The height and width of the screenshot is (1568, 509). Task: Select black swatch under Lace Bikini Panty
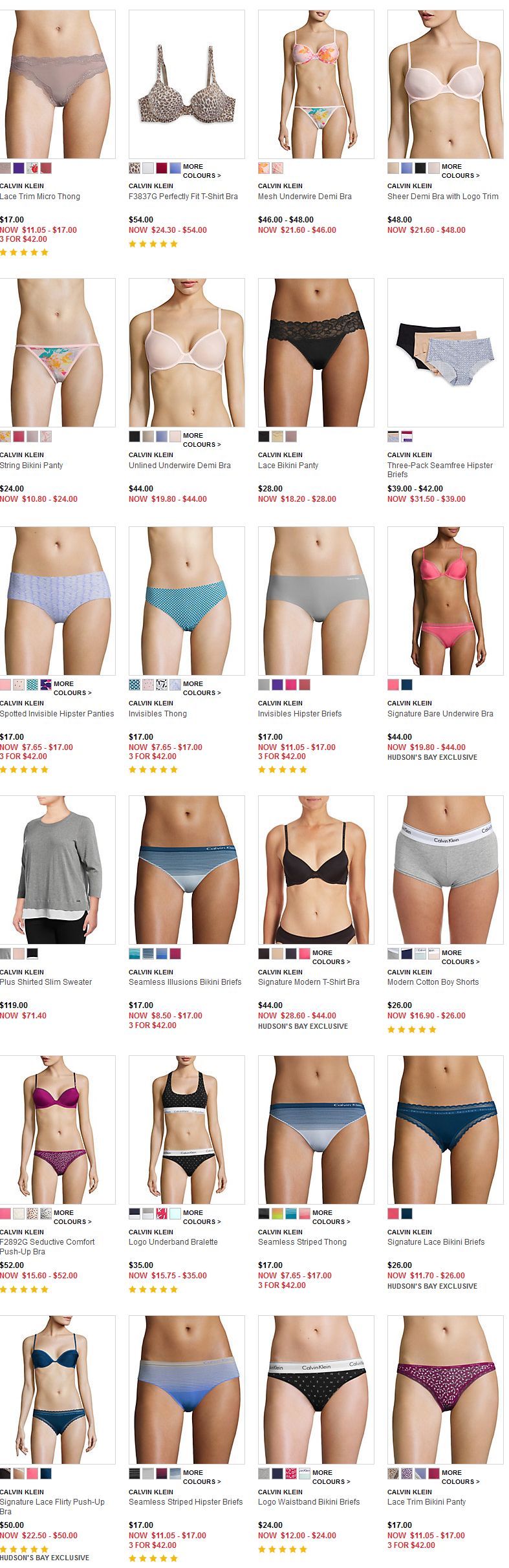coord(264,436)
